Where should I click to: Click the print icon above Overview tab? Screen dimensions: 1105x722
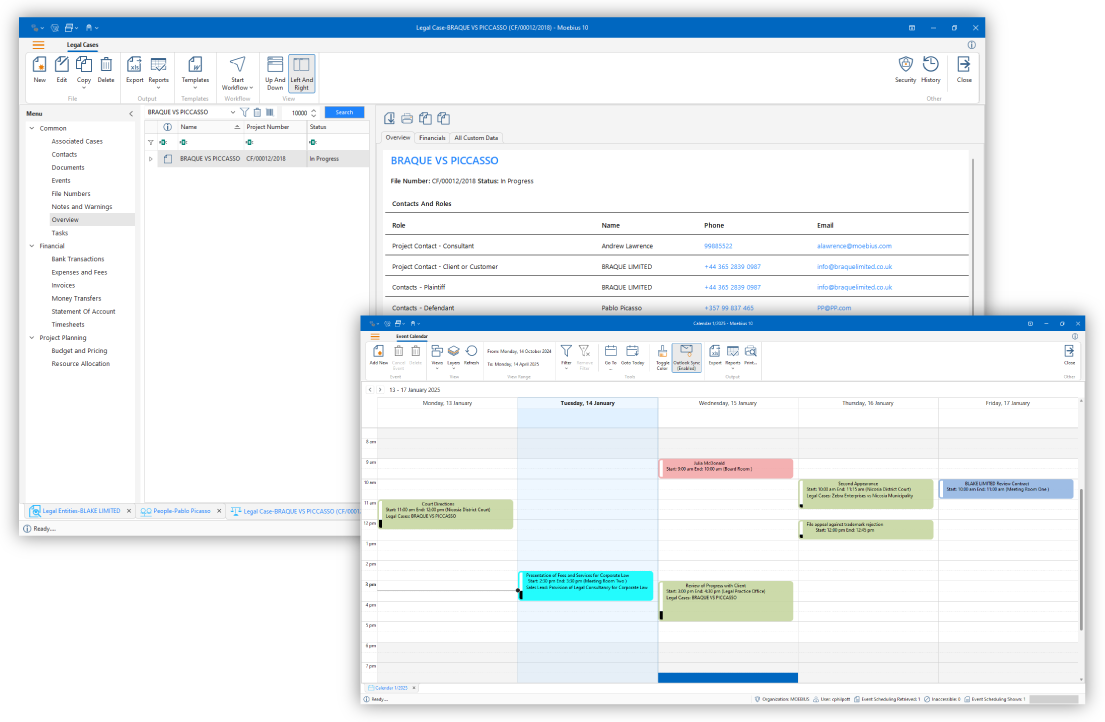click(407, 118)
